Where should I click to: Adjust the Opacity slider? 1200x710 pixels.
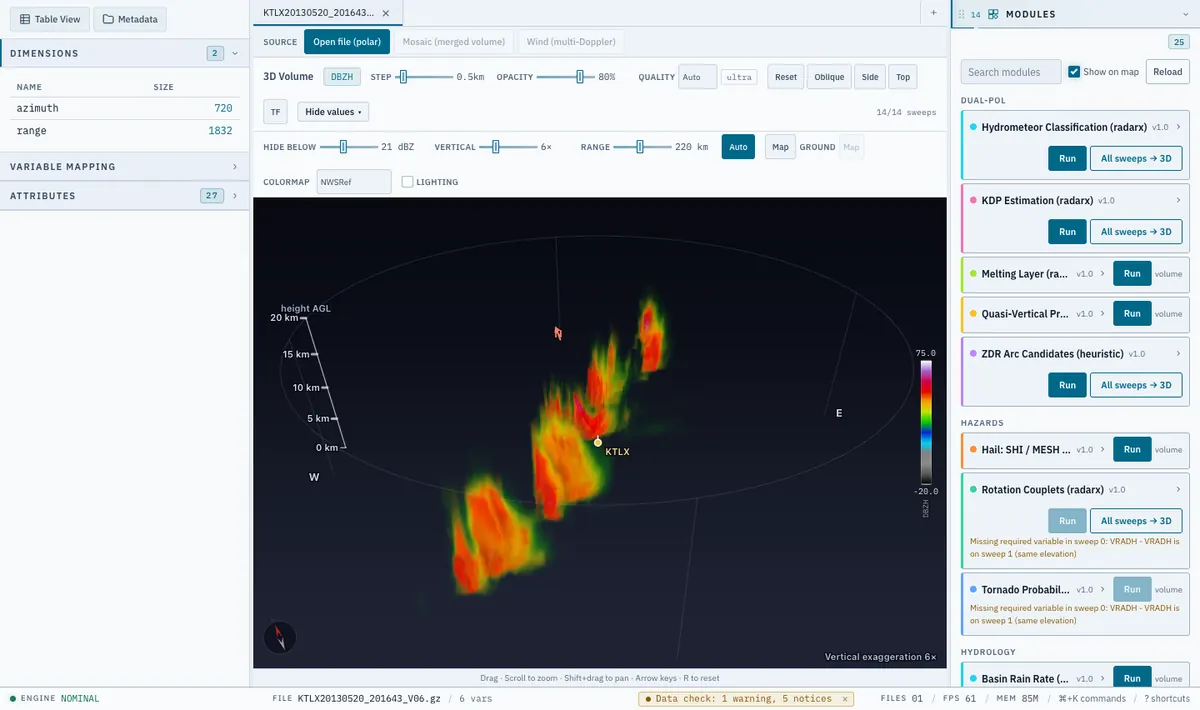click(565, 77)
